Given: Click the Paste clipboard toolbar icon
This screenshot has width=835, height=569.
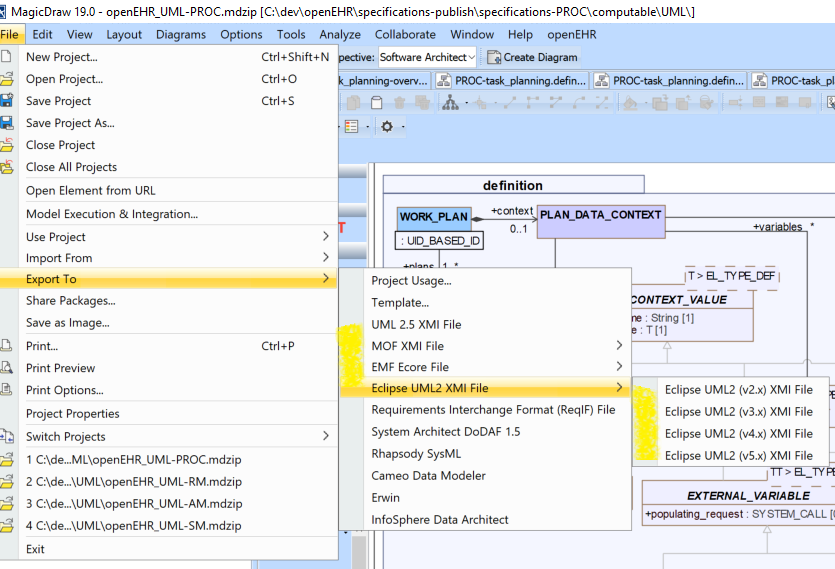Looking at the screenshot, I should [376, 102].
